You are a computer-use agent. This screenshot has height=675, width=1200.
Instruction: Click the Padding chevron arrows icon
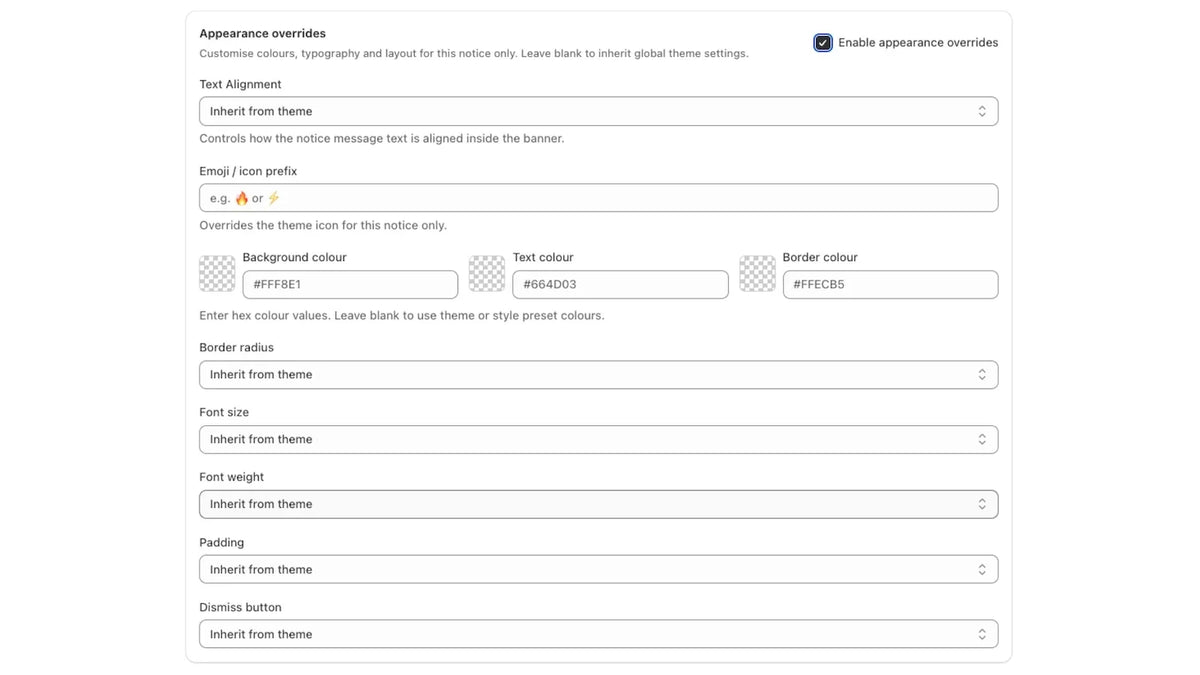point(982,570)
